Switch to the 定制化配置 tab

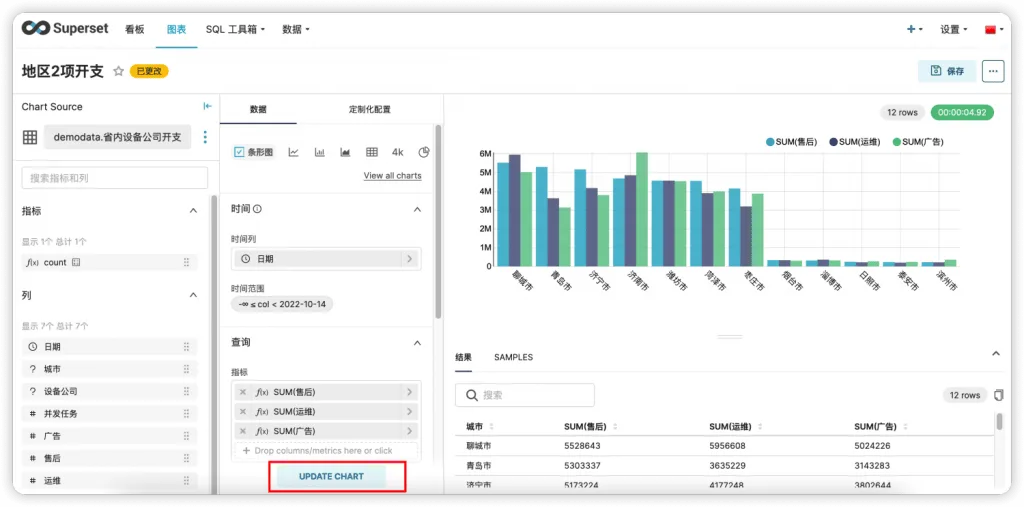[370, 110]
